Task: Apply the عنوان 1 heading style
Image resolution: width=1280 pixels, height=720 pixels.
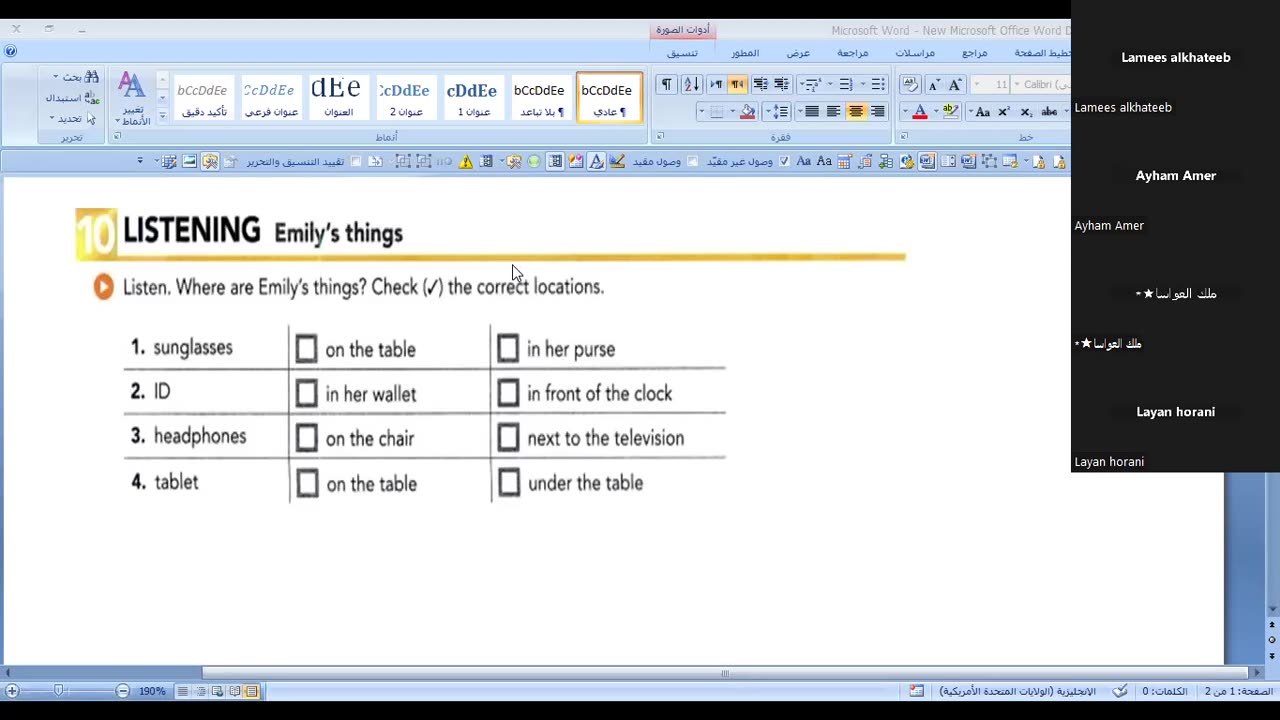Action: click(472, 98)
